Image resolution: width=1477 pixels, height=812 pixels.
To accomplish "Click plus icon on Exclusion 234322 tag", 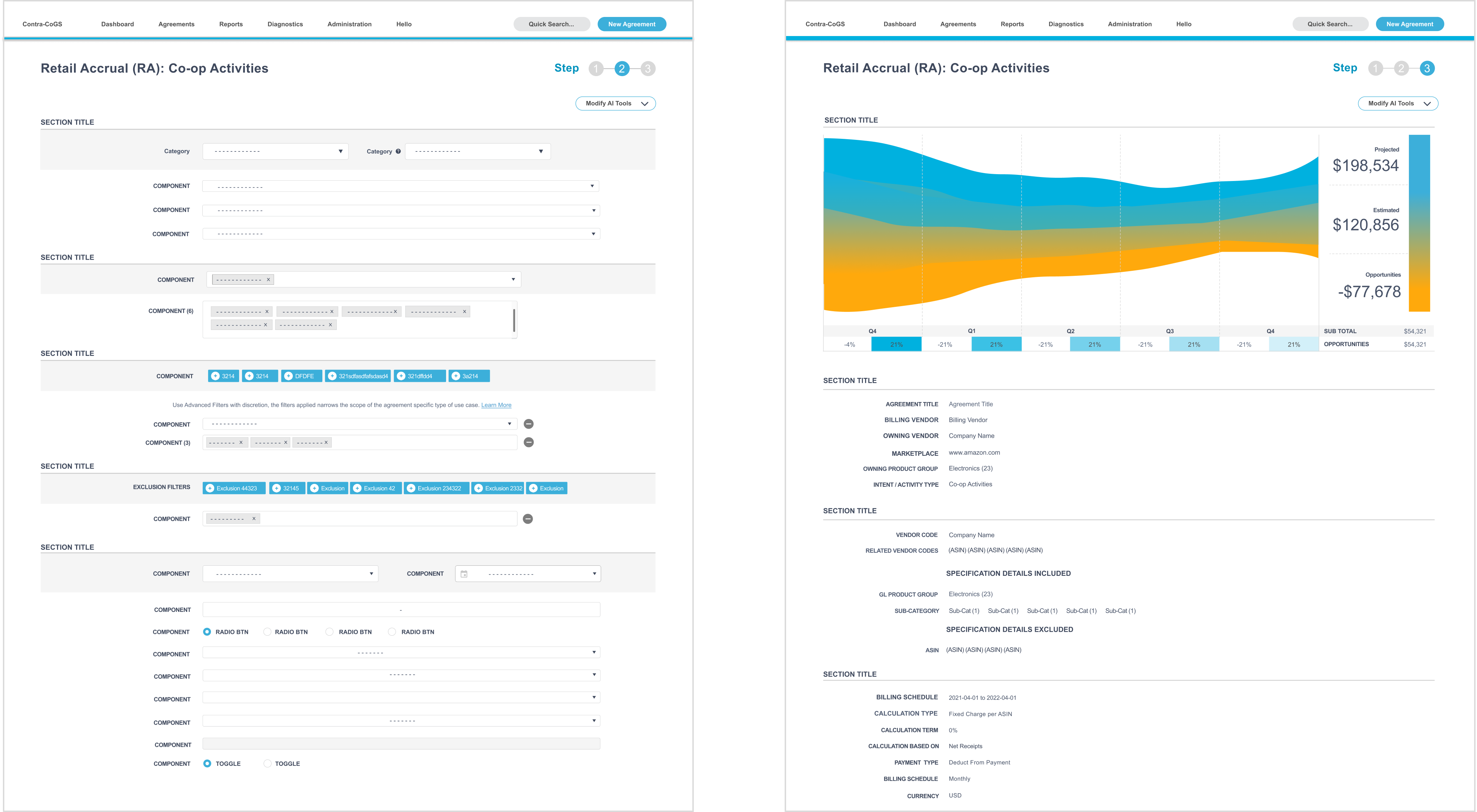I will [410, 489].
